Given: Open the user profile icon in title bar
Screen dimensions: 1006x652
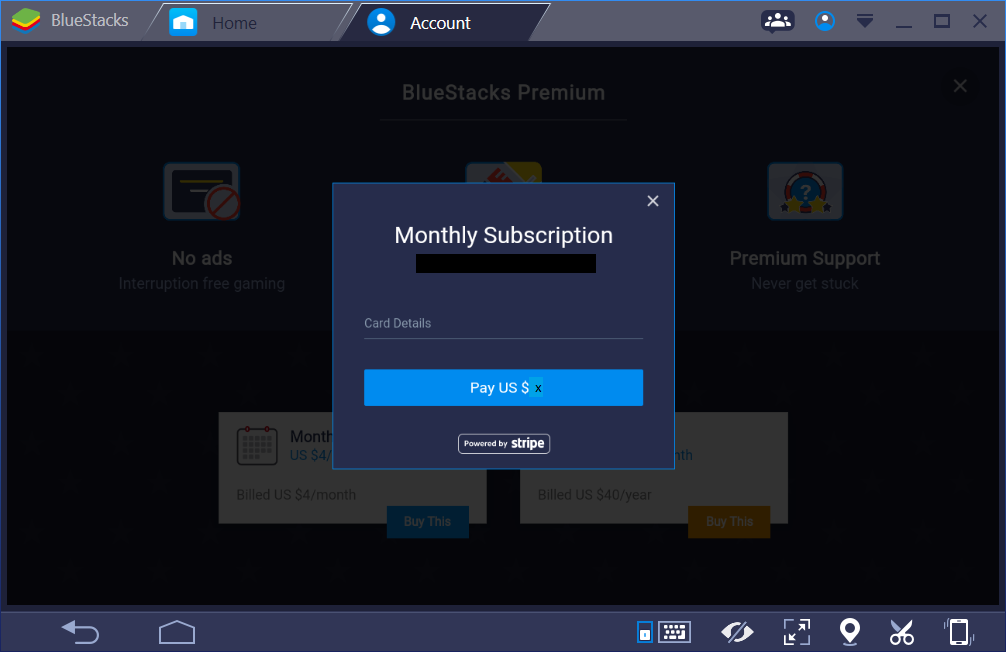Looking at the screenshot, I should pyautogui.click(x=824, y=21).
